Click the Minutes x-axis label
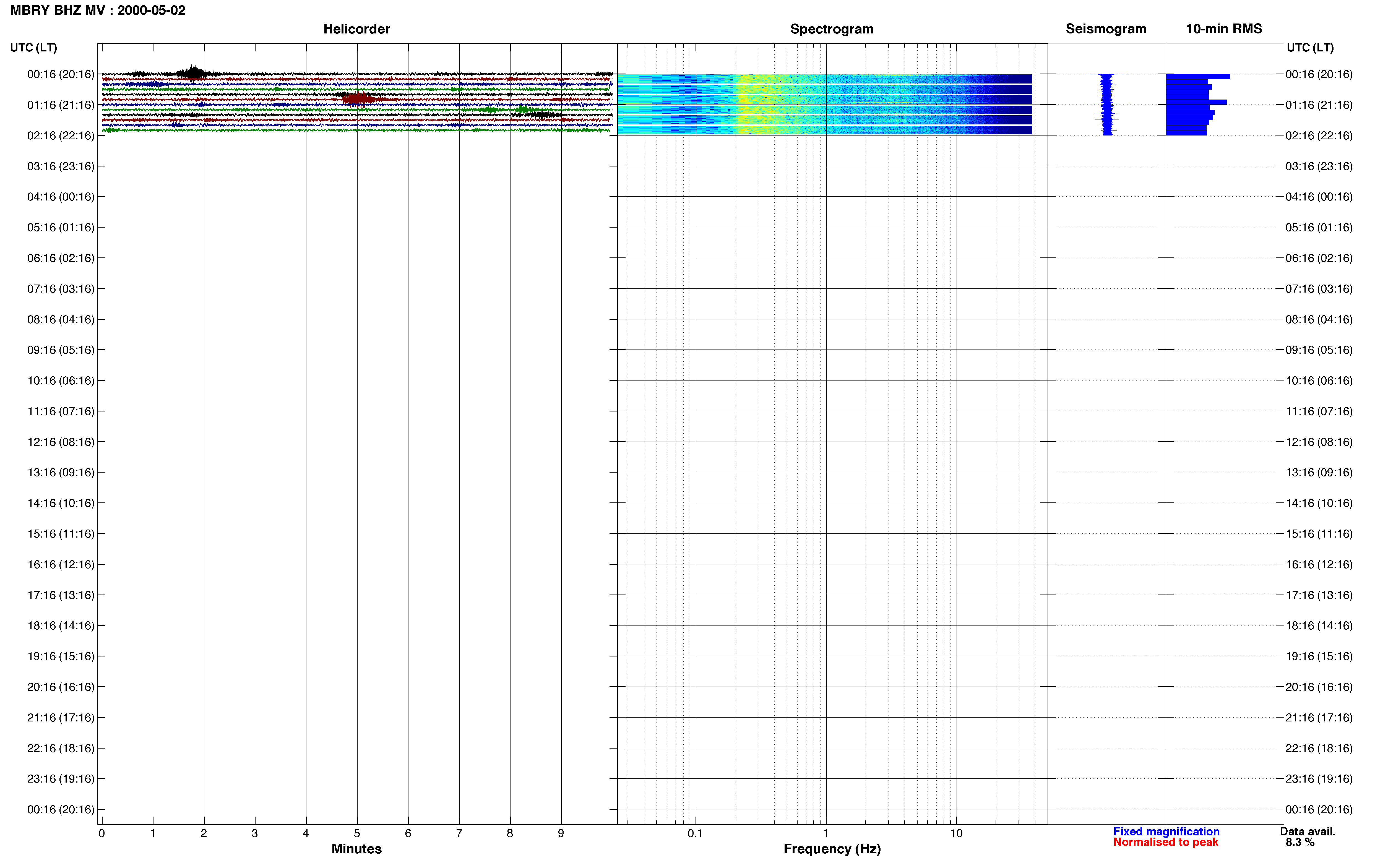 tap(356, 848)
